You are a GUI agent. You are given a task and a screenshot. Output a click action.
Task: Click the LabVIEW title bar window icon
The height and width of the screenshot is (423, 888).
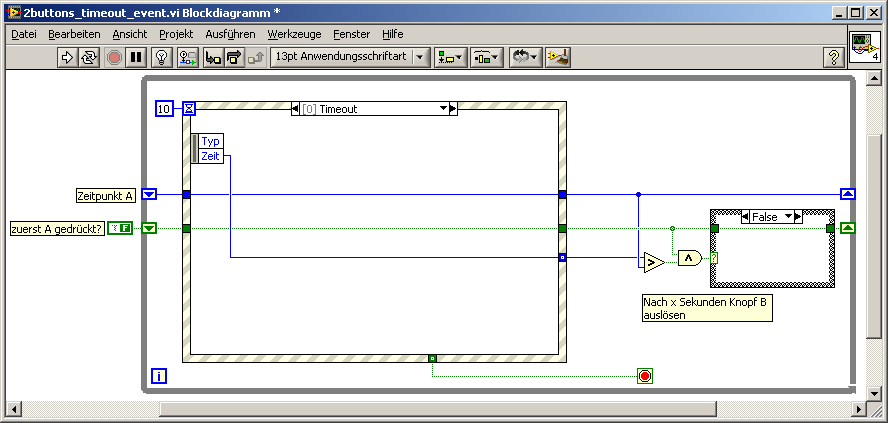click(14, 12)
